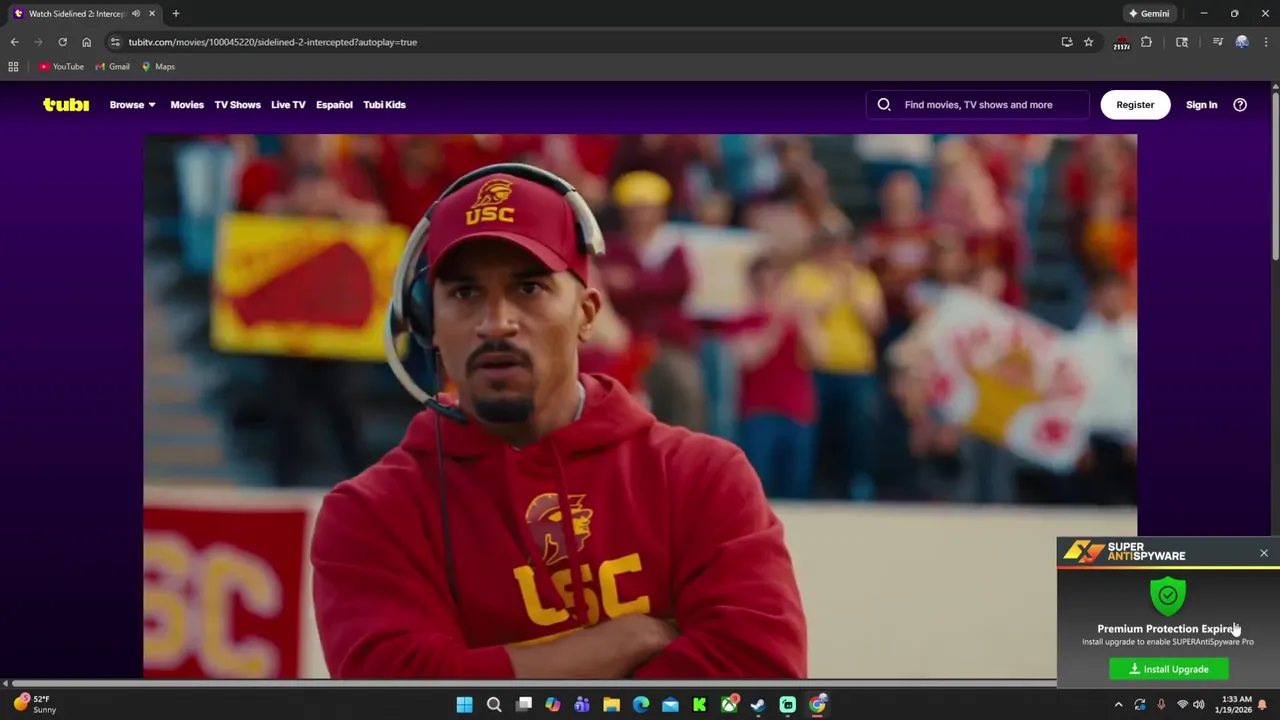The image size is (1280, 720).
Task: Open the Chrome profile avatar
Action: click(1242, 42)
